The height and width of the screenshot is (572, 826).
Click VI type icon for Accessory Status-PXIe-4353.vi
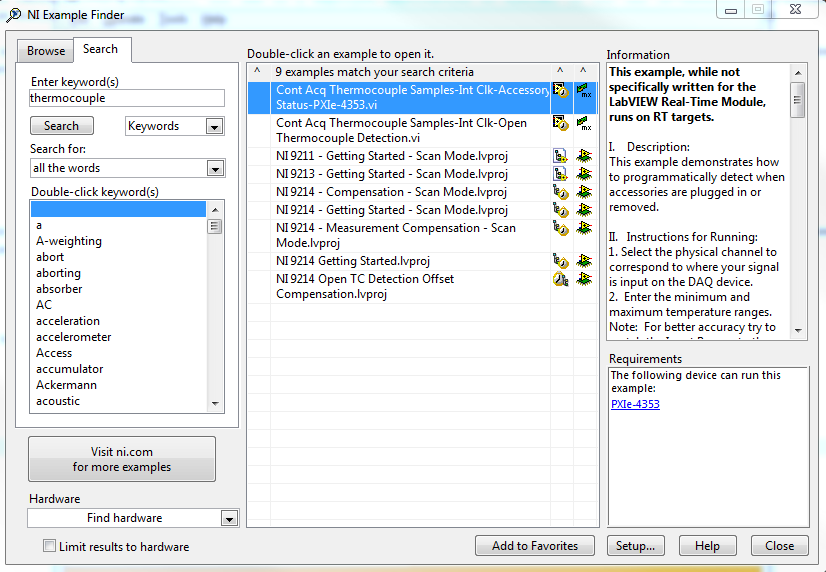click(x=560, y=90)
